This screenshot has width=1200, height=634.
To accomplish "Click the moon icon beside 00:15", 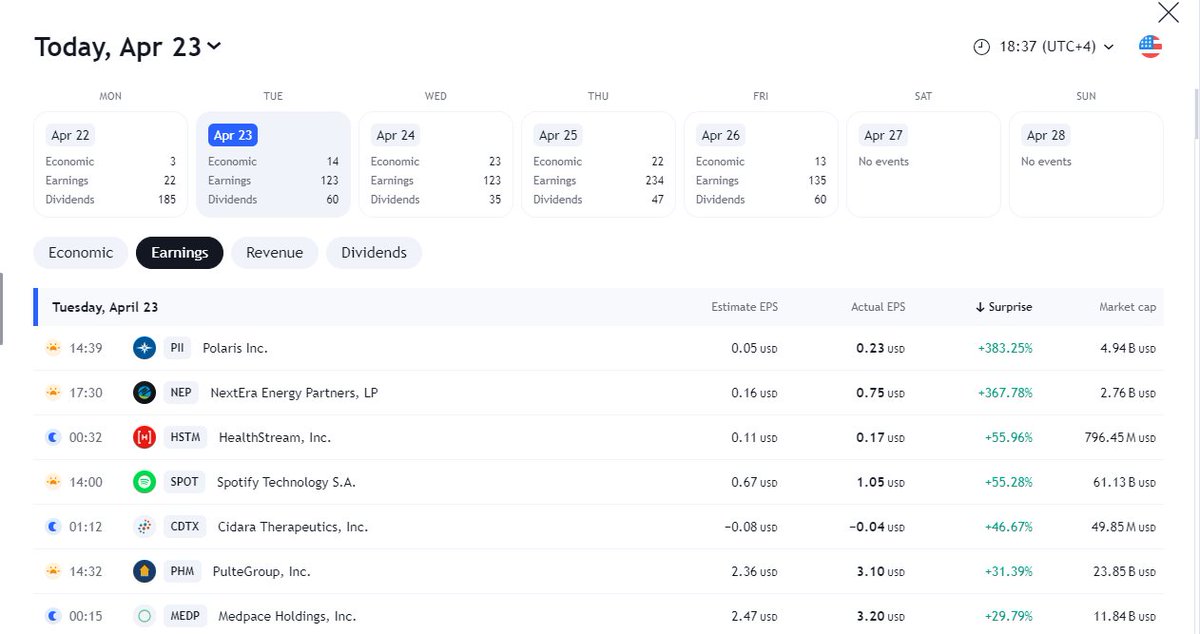I will coord(53,617).
